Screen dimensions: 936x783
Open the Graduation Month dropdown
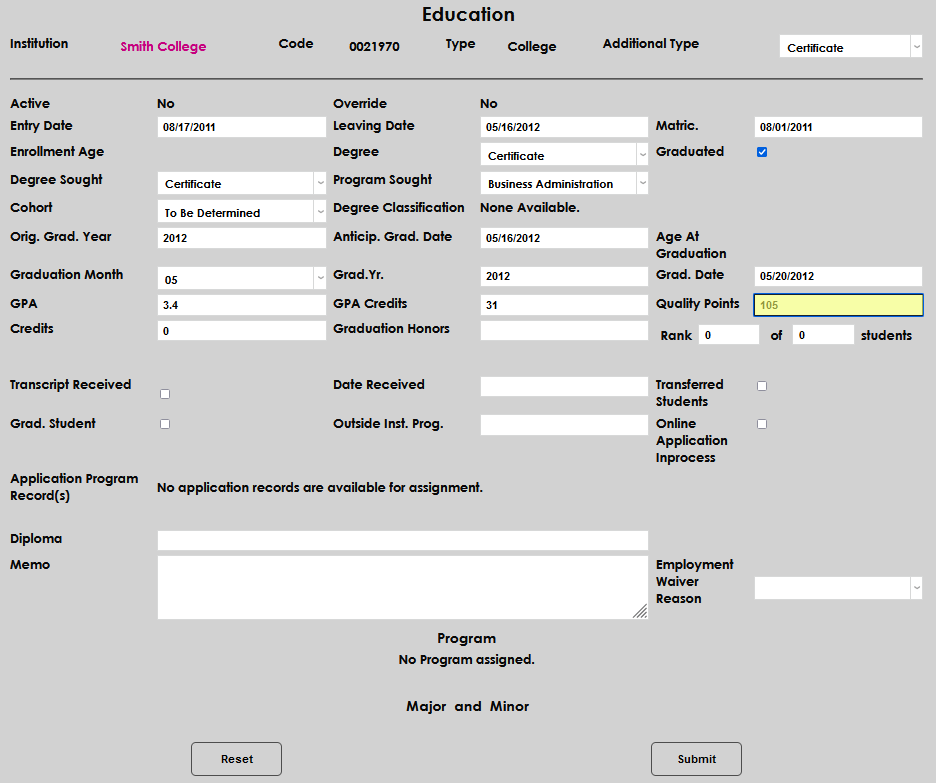coord(241,279)
